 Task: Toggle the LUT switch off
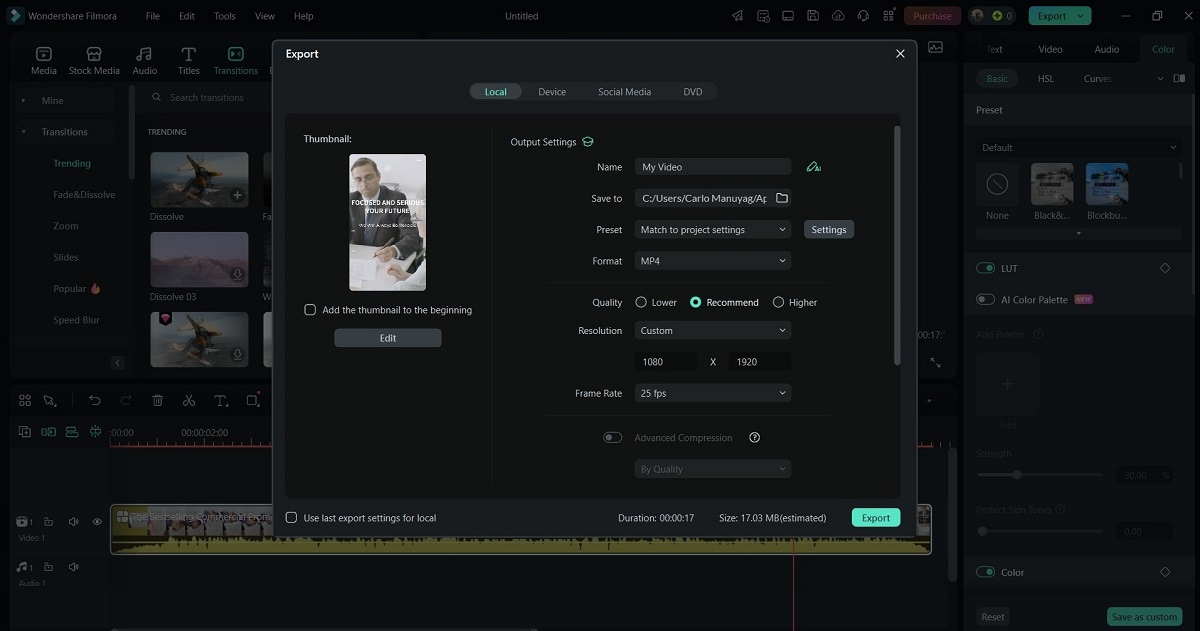tap(986, 268)
